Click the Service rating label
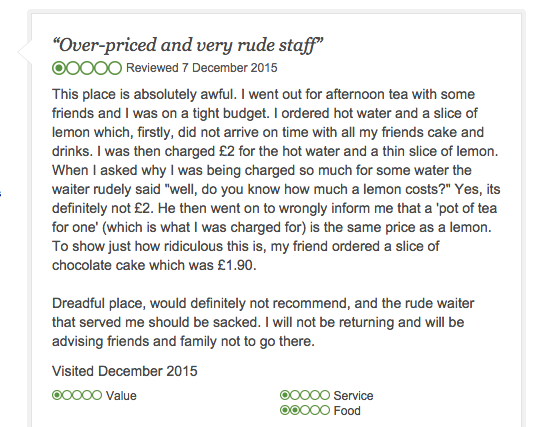536x427 pixels. pyautogui.click(x=353, y=396)
